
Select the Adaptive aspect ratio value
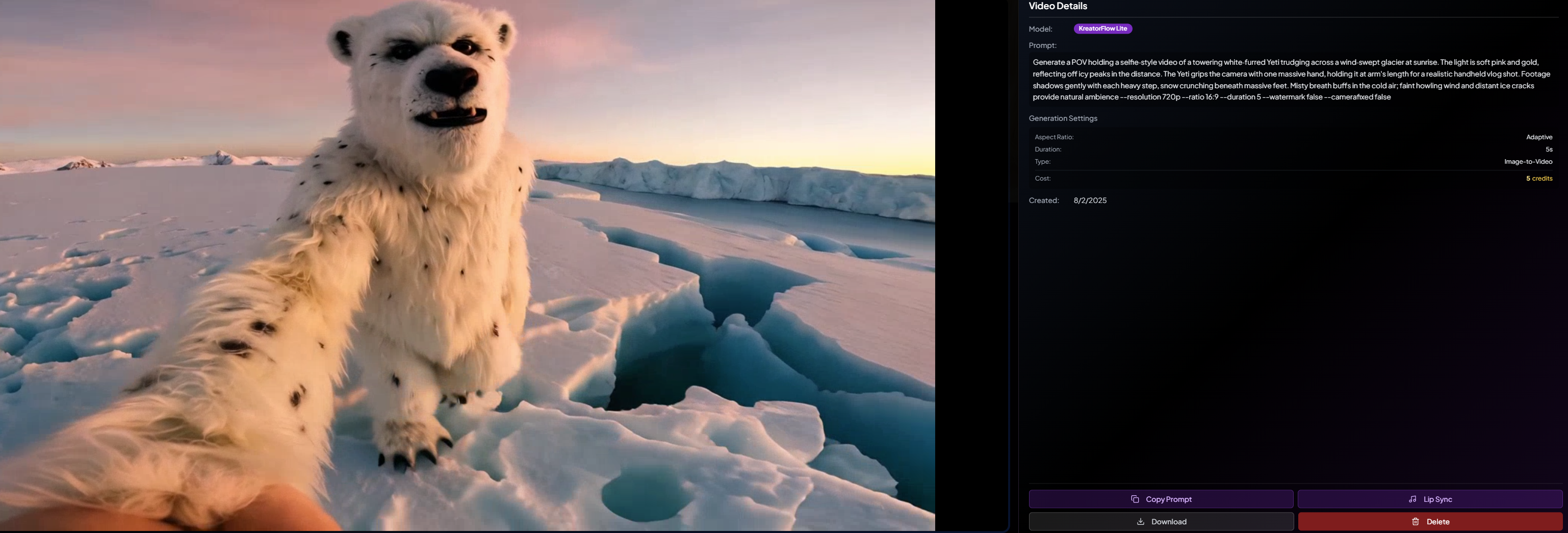tap(1539, 137)
